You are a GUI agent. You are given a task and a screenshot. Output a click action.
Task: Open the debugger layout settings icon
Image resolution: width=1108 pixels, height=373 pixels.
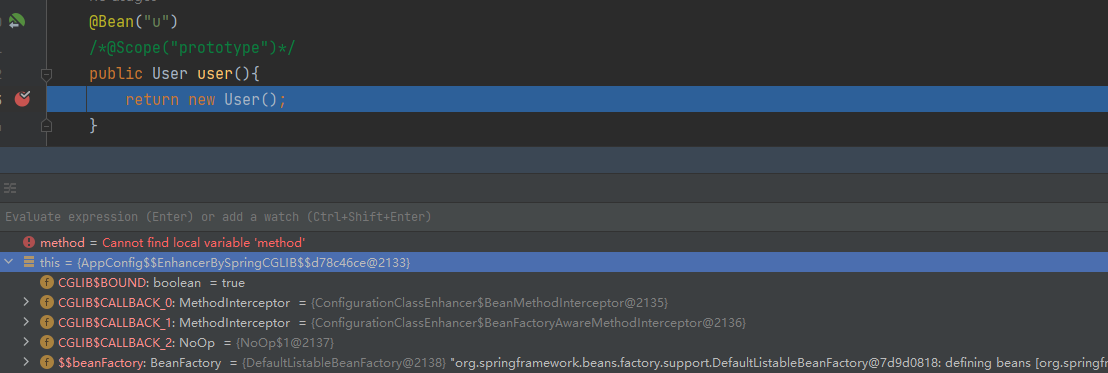[x=10, y=188]
